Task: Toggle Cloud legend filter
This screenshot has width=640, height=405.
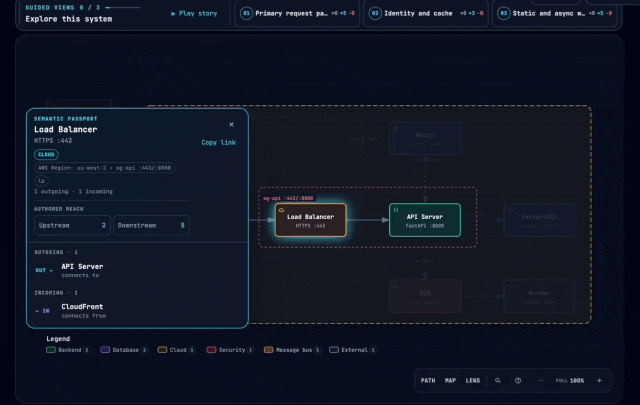Action: [x=176, y=350]
